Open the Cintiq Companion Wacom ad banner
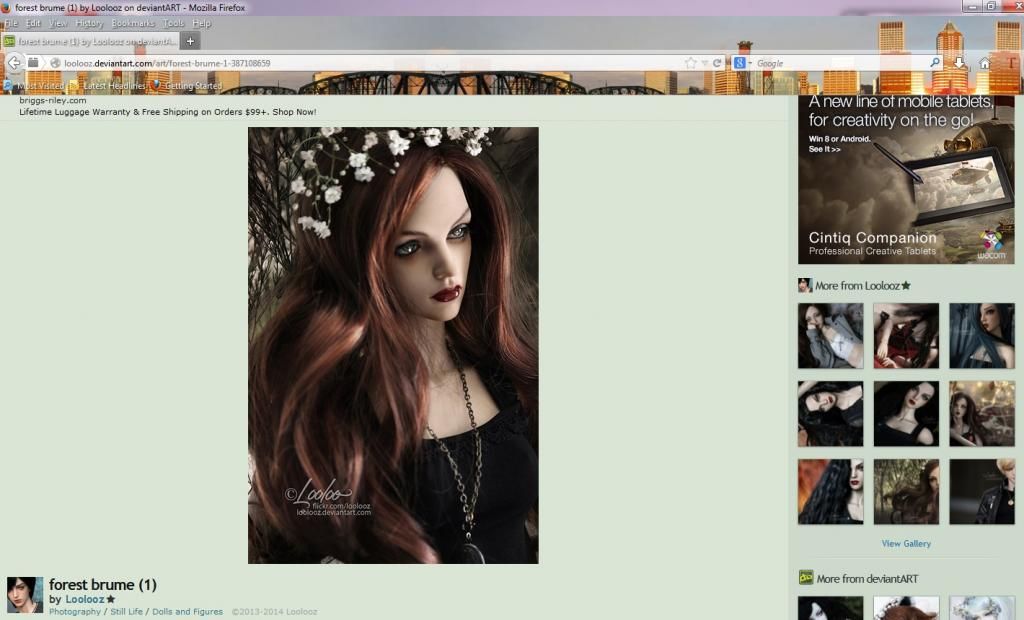Screen dimensions: 1024x620 (x=906, y=180)
